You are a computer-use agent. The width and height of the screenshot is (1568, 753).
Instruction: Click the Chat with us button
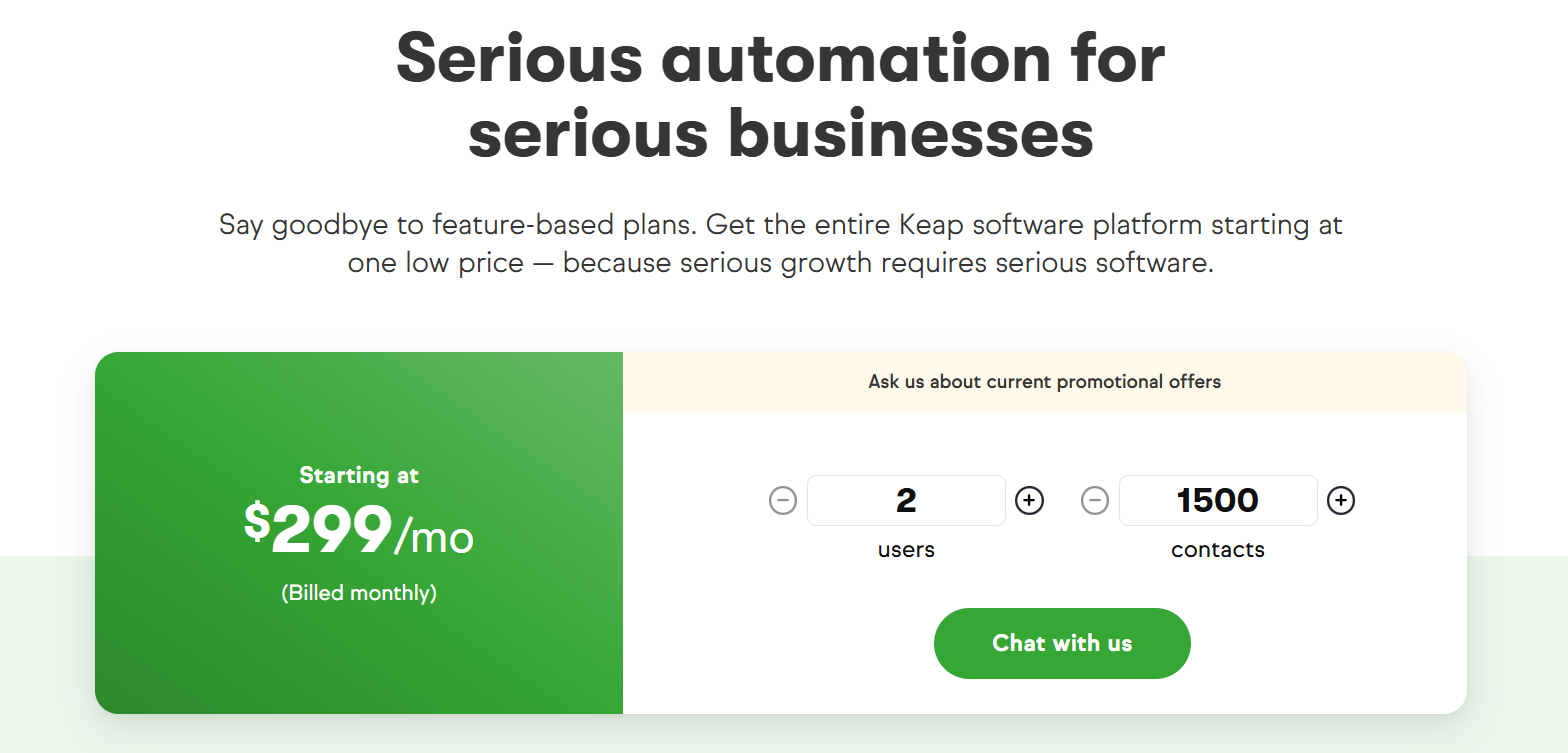pyautogui.click(x=1062, y=643)
